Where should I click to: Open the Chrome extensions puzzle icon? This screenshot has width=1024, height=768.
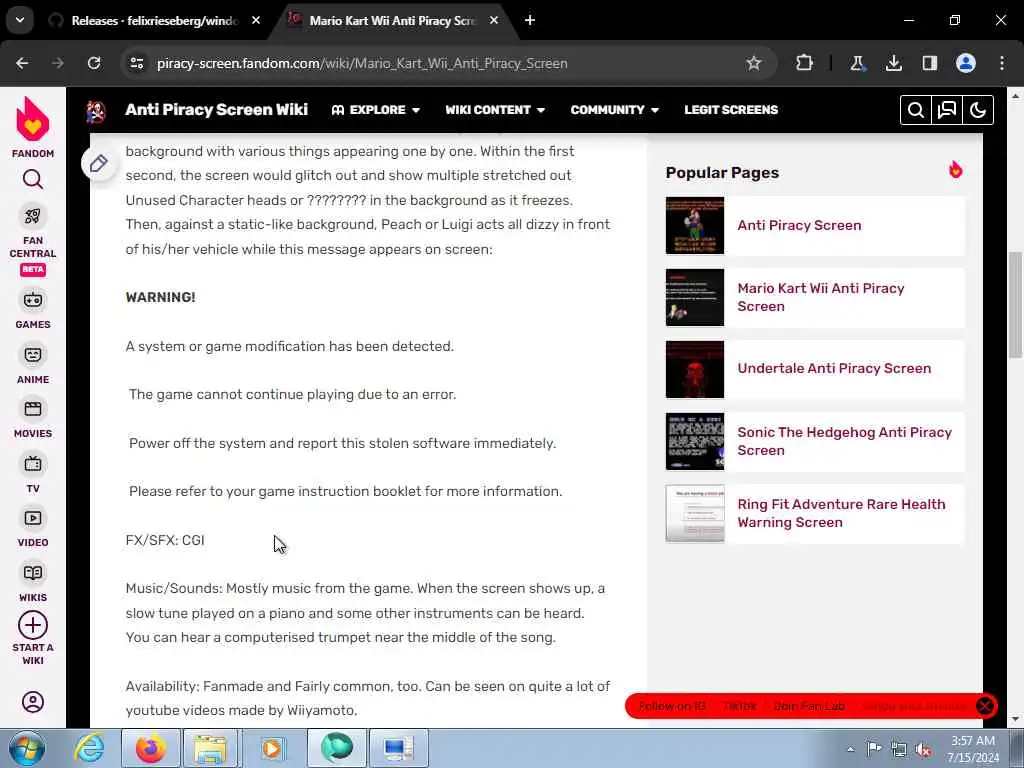click(805, 63)
